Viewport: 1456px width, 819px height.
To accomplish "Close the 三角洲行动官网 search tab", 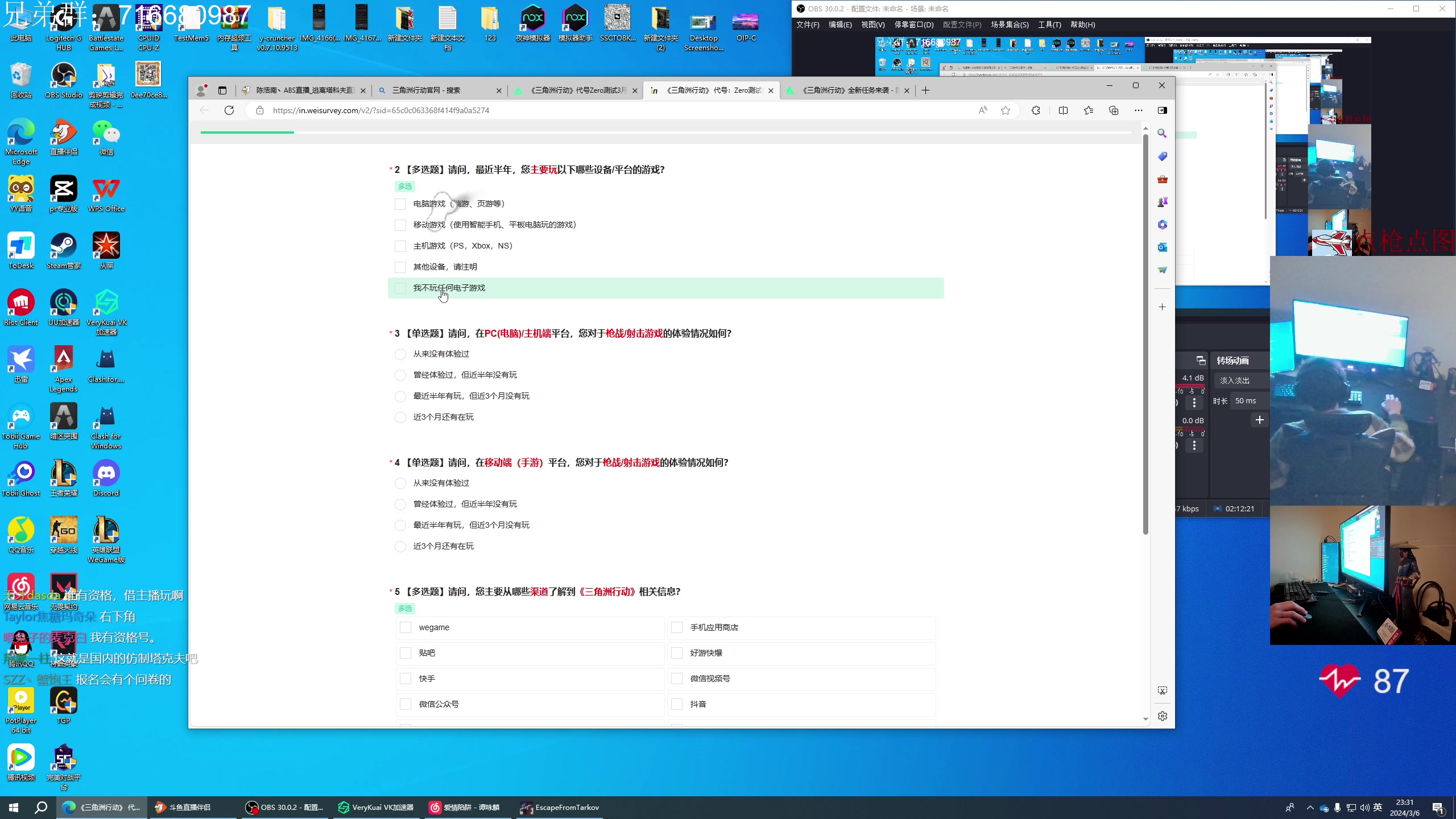I will tap(499, 90).
